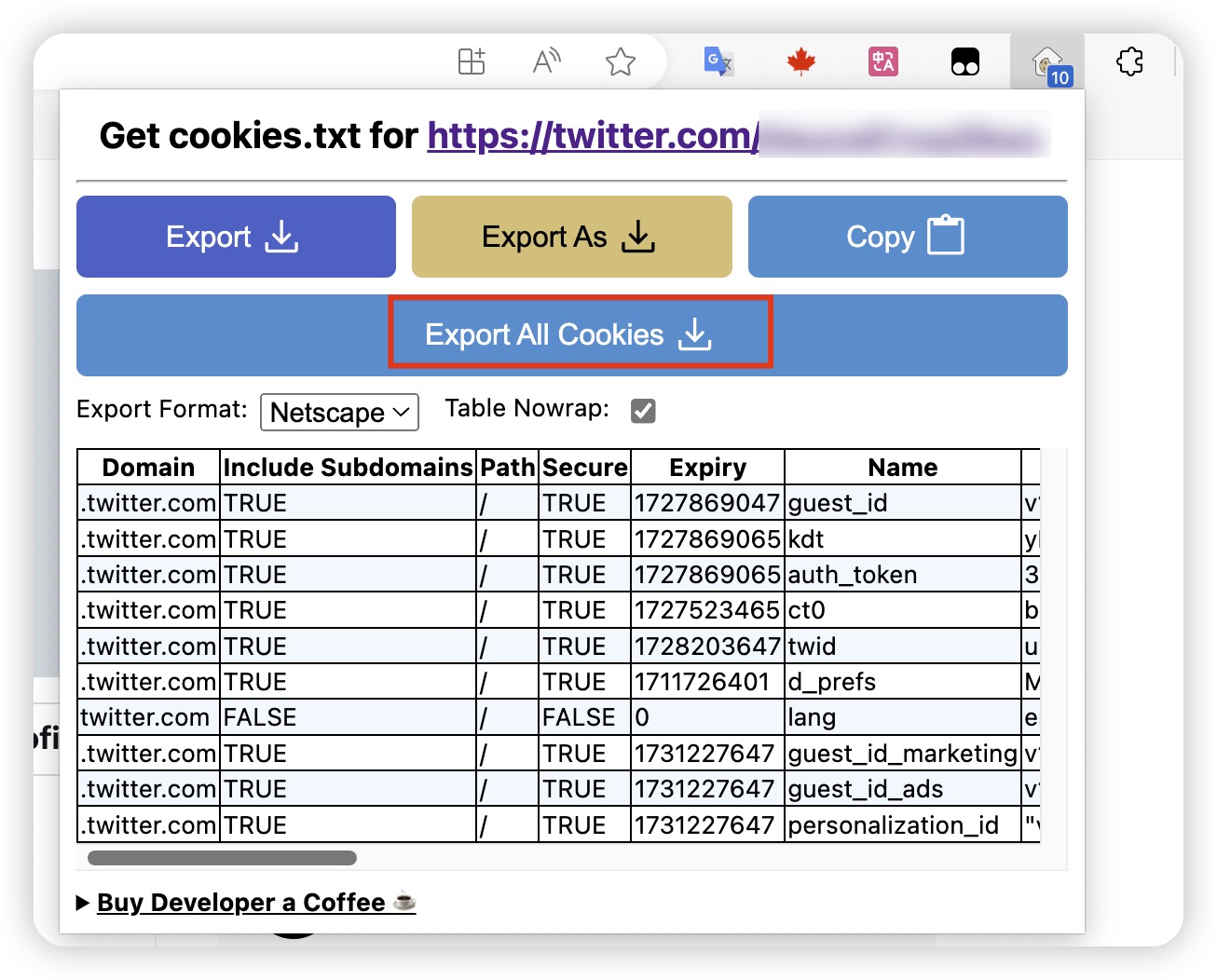Open the twitter.com URL link
This screenshot has height=980, width=1217.
[x=593, y=136]
